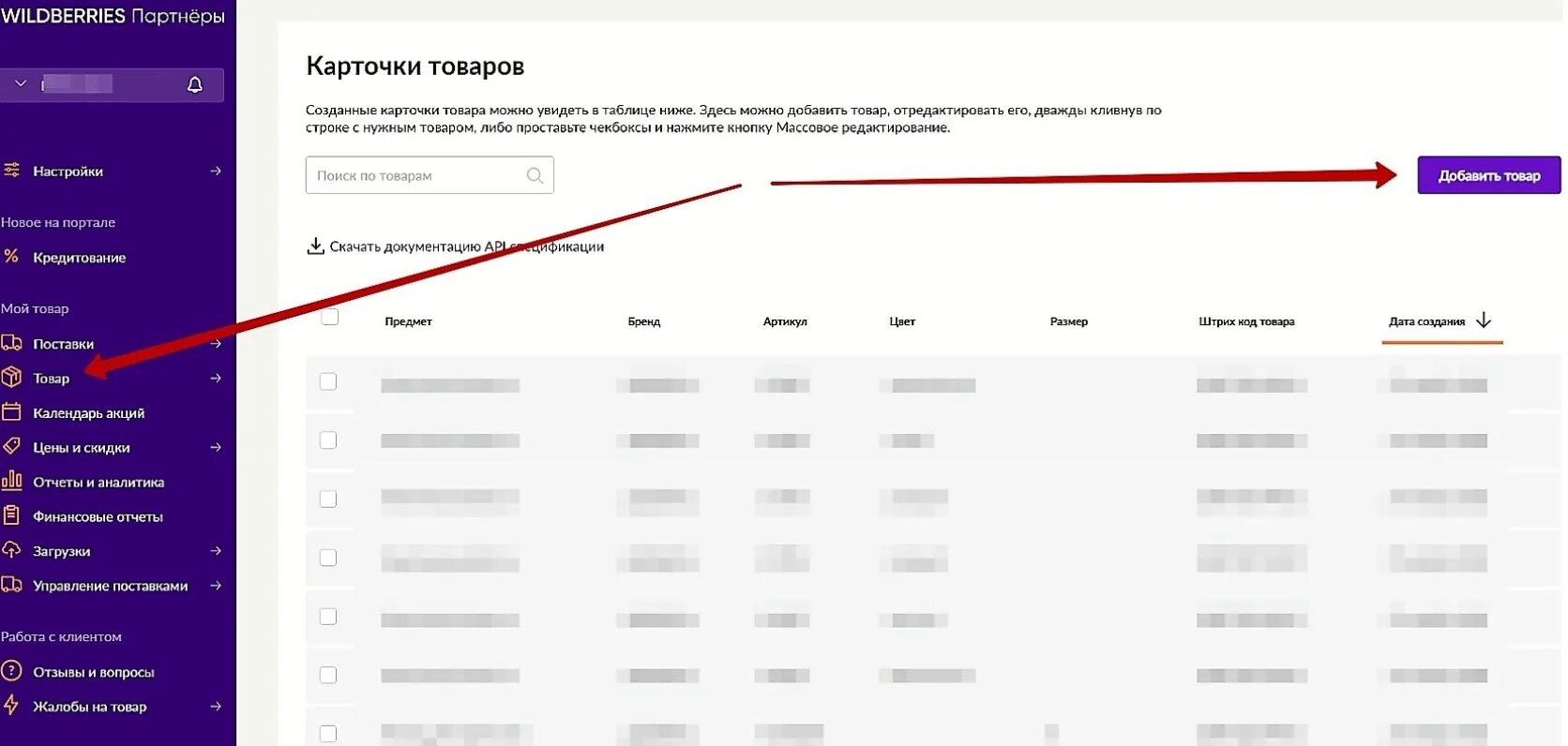Expand the Жалобы на товар arrow
Viewport: 1568px width, 746px height.
pos(216,707)
